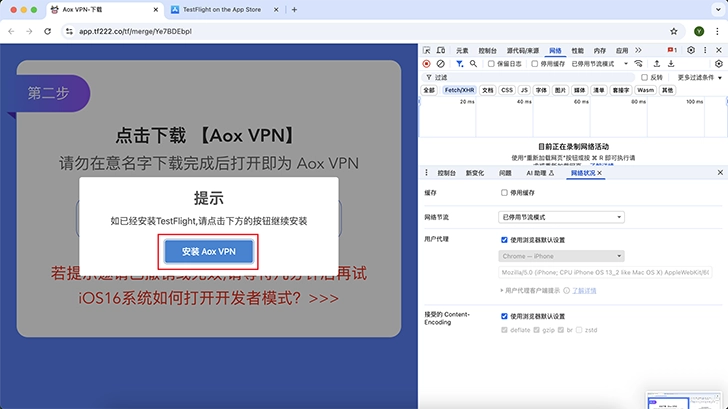Screen dimensions: 728x409
Task: Open the tab search dropdown arrow
Action: pos(718,9)
